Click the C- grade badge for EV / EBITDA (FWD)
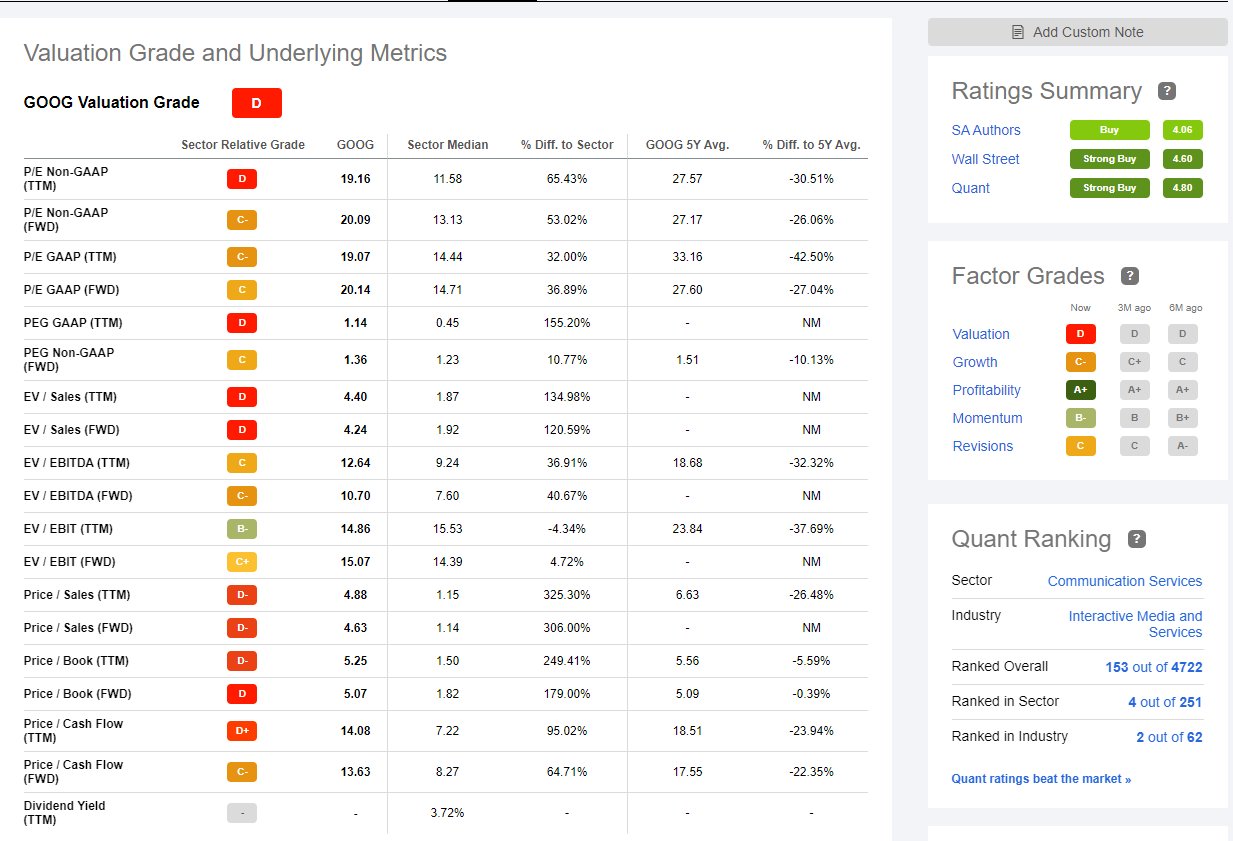1233x841 pixels. point(242,496)
